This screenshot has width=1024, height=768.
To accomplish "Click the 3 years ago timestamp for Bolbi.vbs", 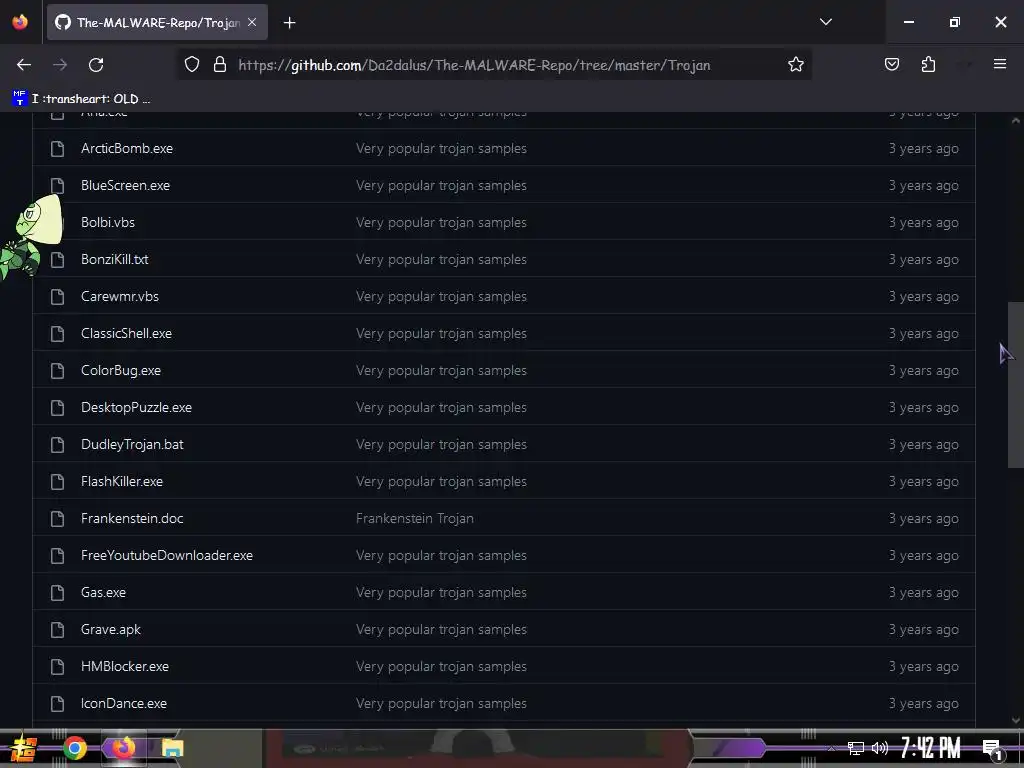I will (x=923, y=222).
